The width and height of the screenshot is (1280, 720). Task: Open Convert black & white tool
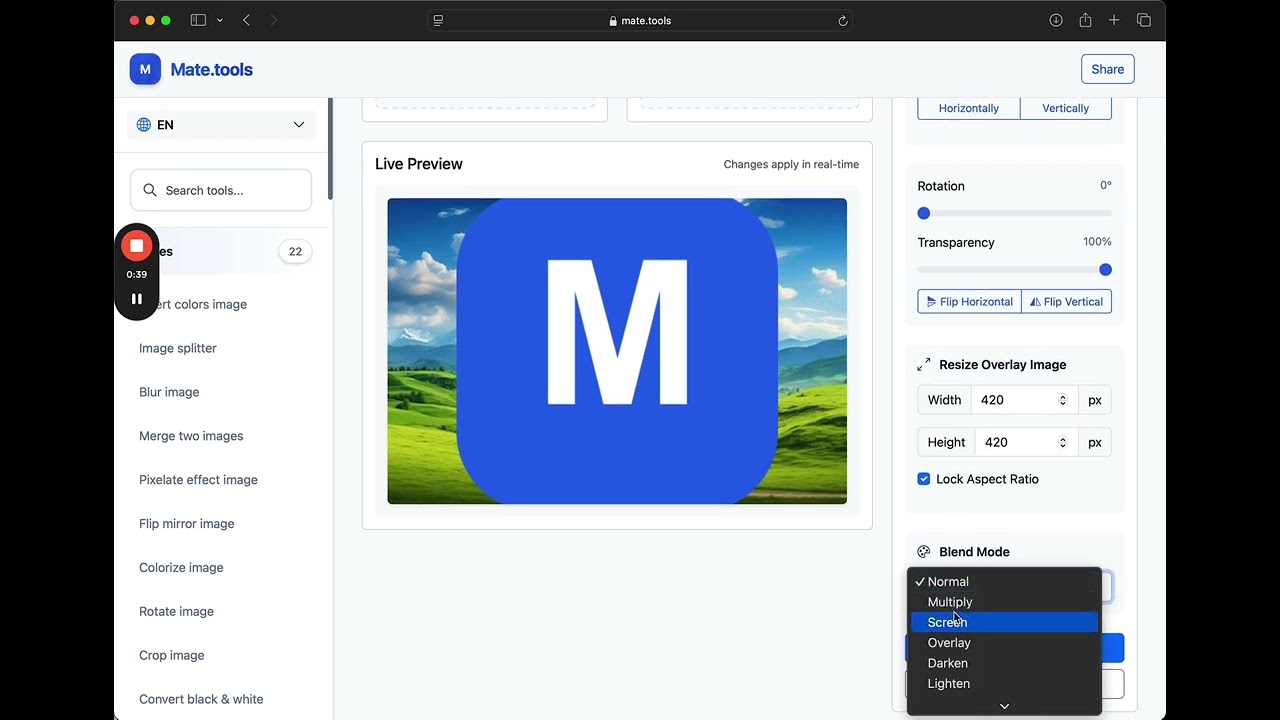[x=201, y=700]
